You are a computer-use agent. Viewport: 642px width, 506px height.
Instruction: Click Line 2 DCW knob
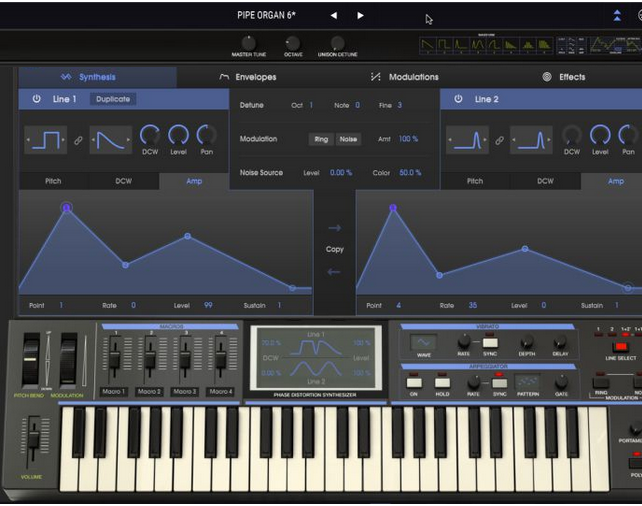tap(572, 135)
